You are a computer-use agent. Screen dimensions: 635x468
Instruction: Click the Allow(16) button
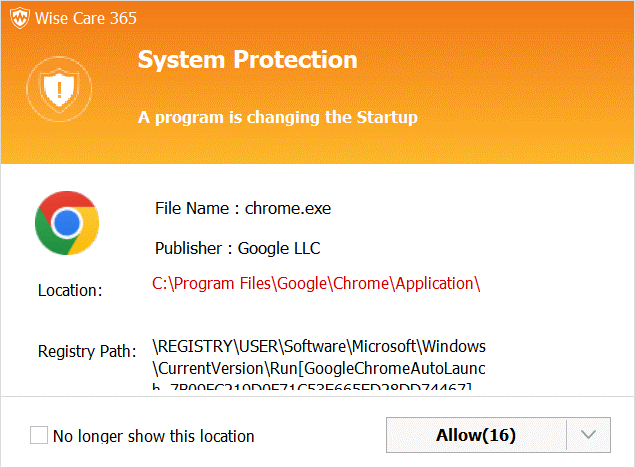tap(476, 435)
